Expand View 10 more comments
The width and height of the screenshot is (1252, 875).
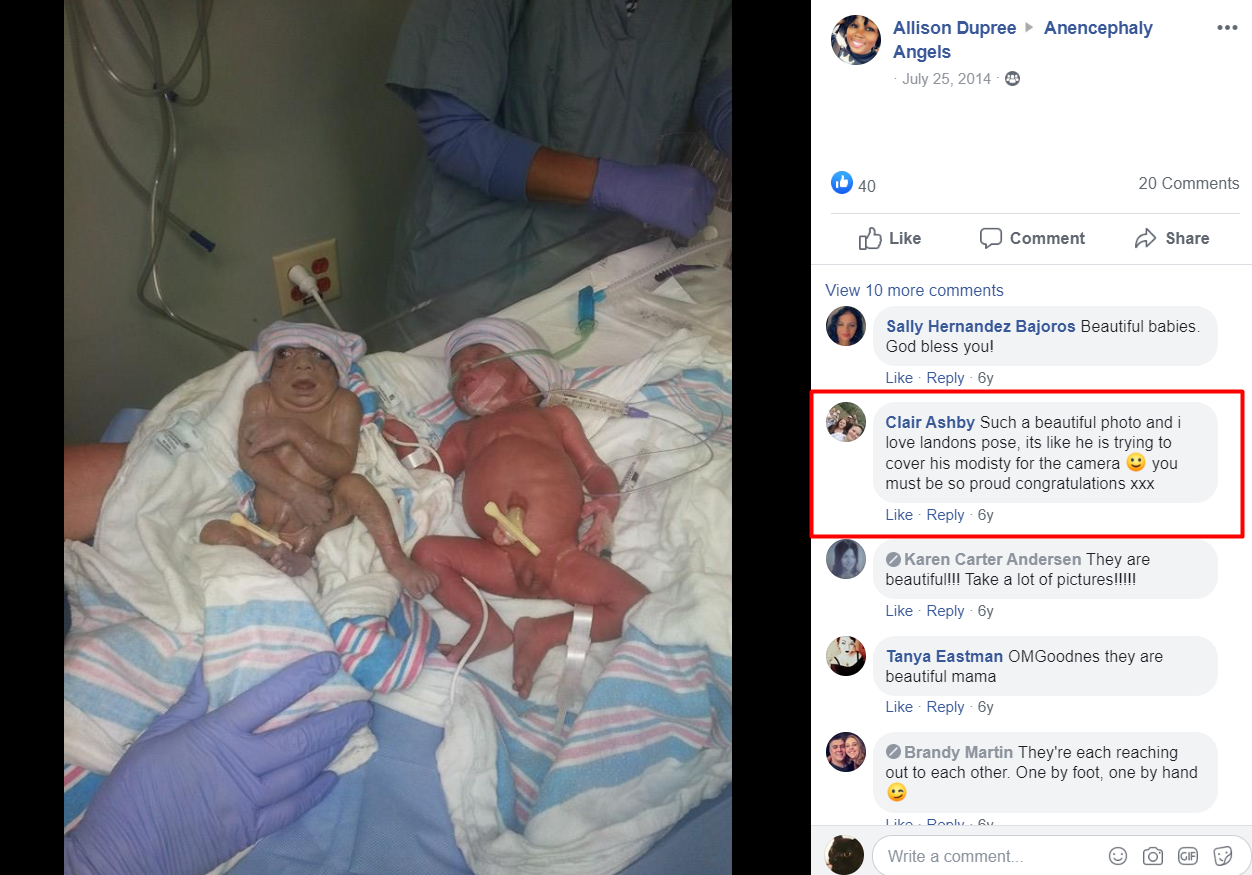914,290
